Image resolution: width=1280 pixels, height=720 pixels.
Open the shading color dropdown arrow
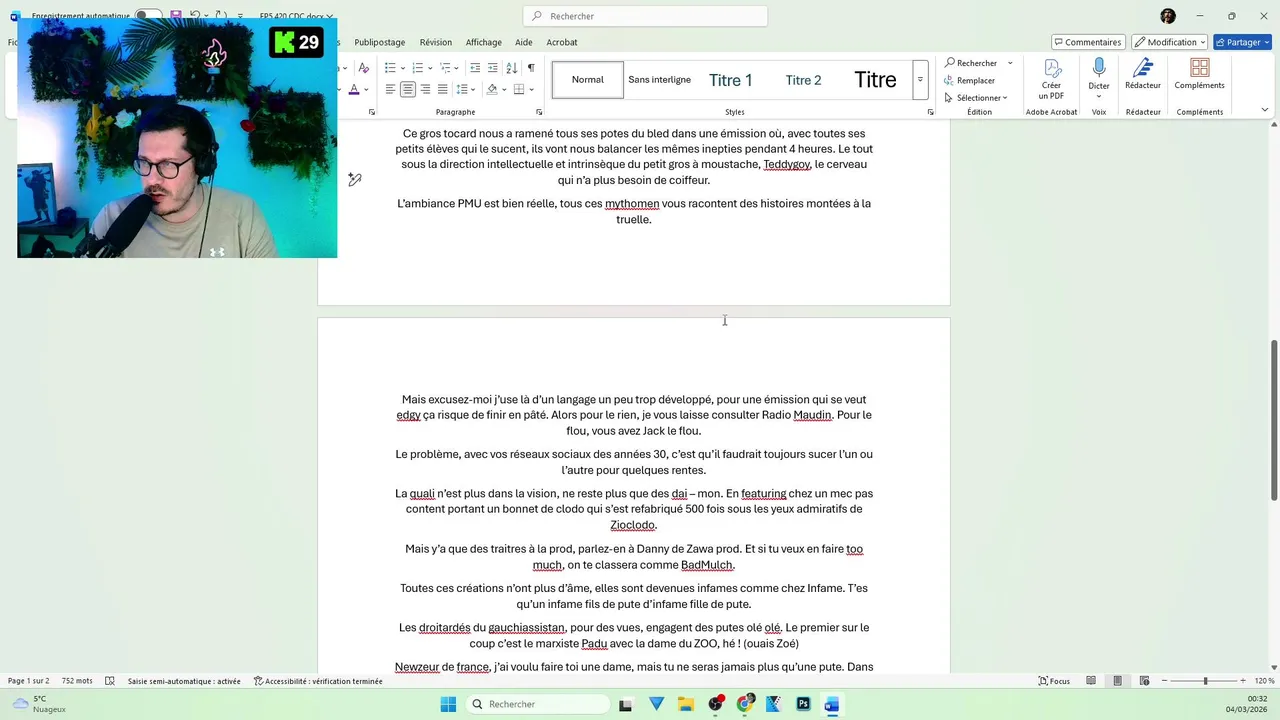[x=503, y=89]
